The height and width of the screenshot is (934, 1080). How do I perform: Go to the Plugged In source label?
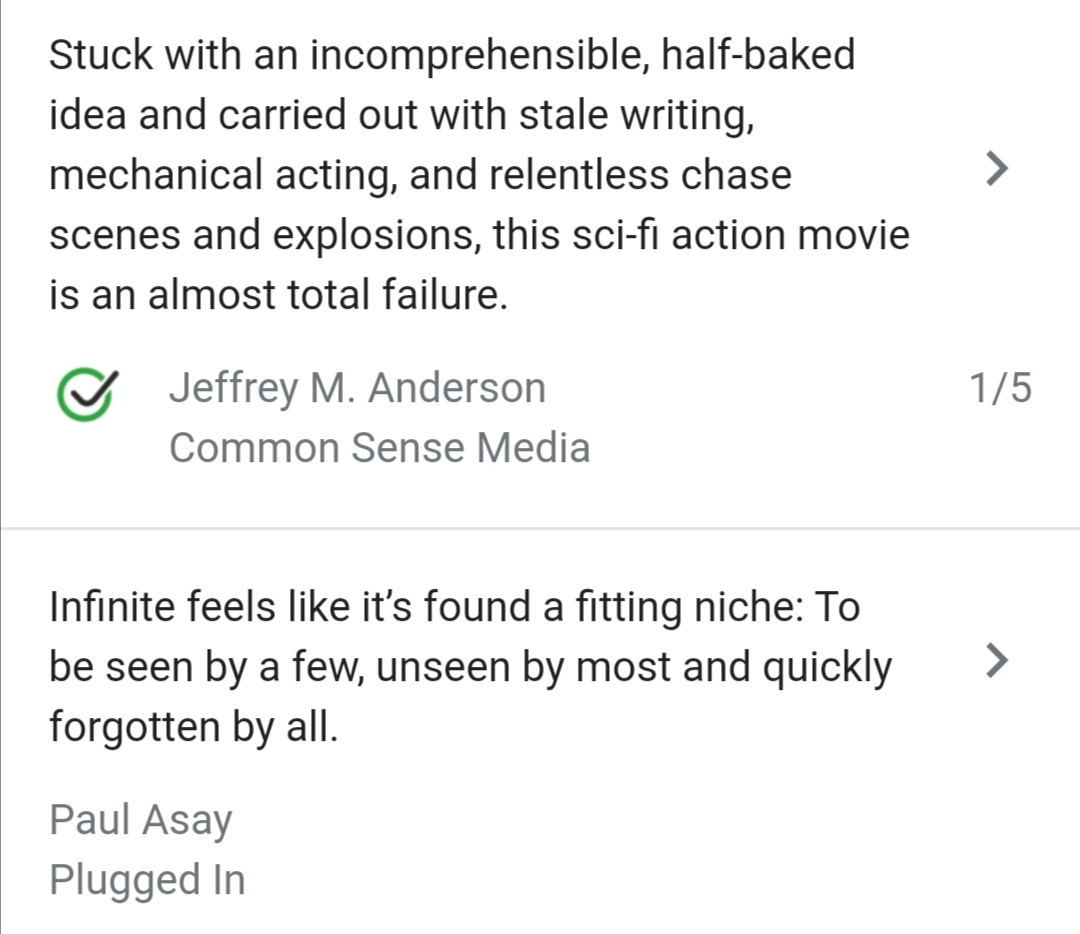147,880
